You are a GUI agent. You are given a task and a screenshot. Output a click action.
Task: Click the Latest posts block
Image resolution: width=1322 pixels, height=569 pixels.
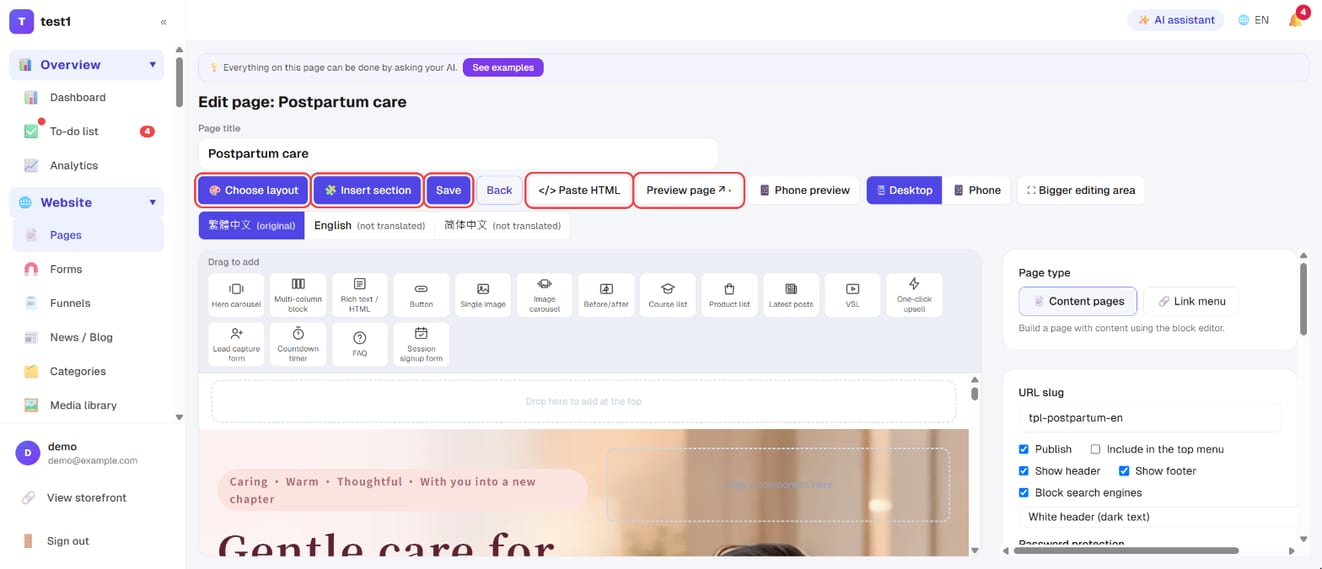(791, 295)
